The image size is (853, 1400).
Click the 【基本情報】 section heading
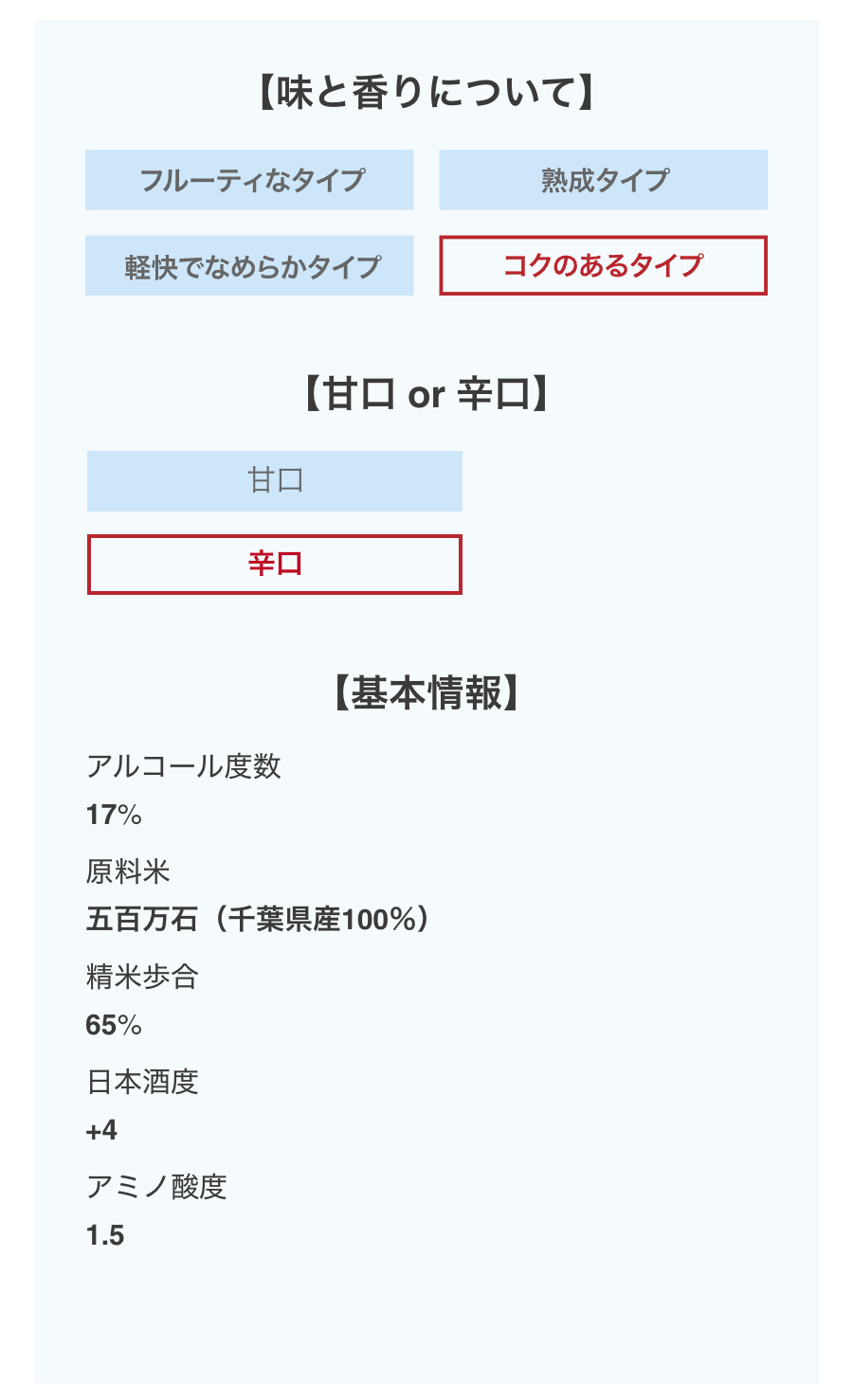[x=426, y=693]
